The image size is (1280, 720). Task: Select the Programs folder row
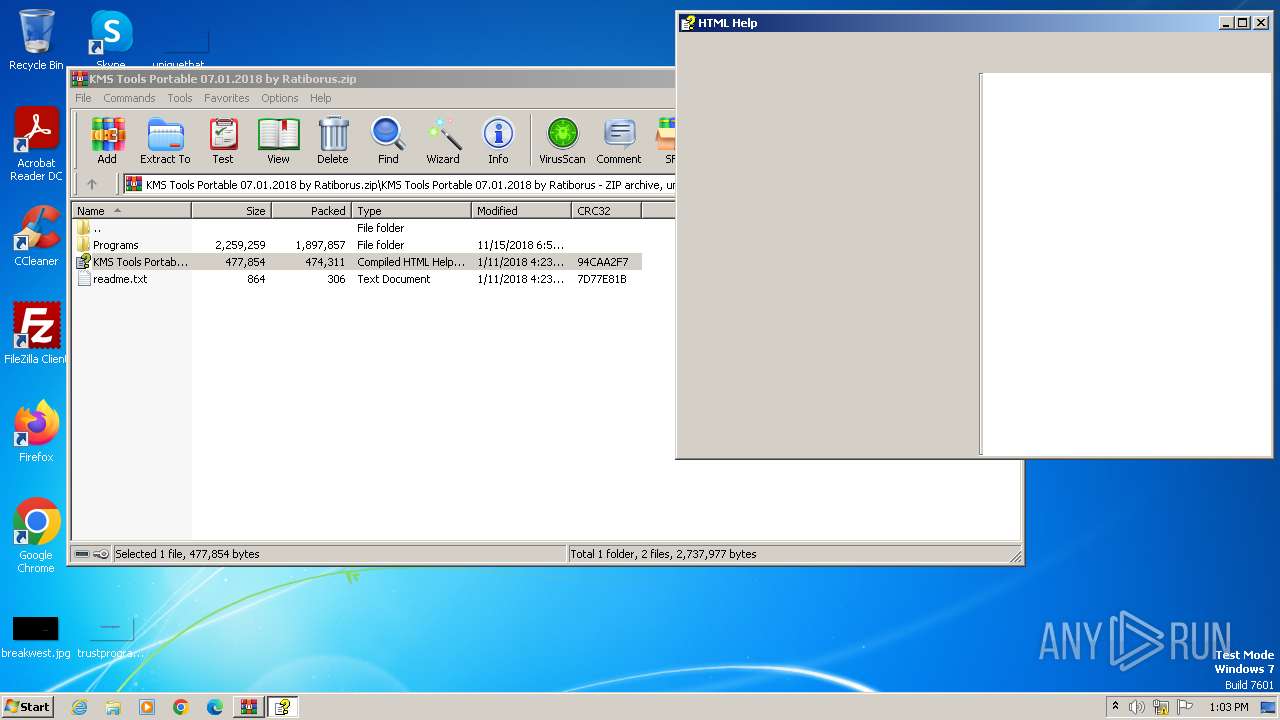click(356, 245)
